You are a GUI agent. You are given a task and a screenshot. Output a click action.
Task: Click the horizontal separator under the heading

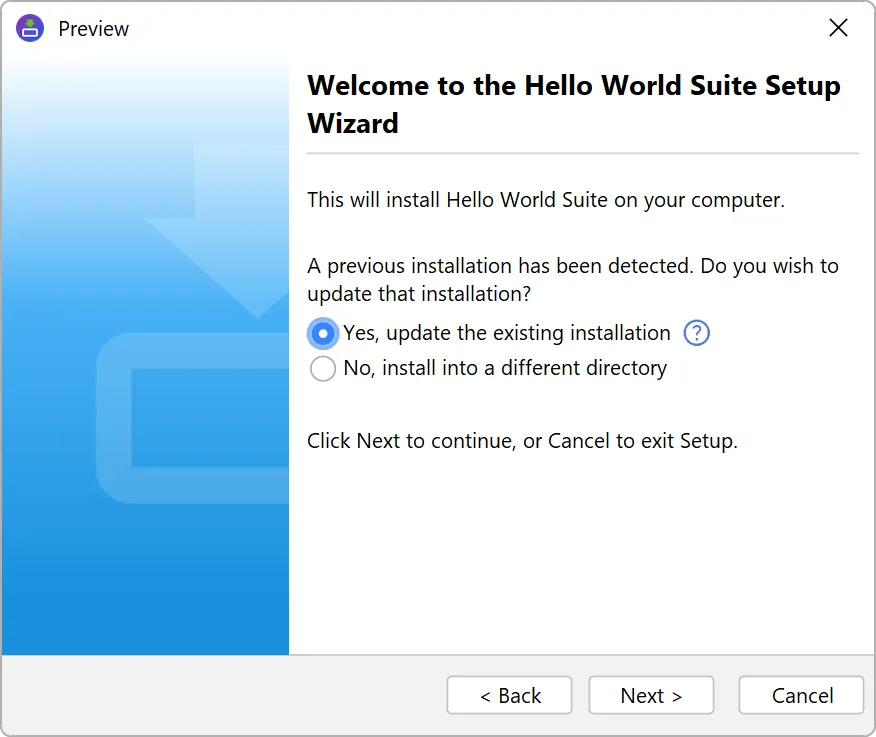582,154
